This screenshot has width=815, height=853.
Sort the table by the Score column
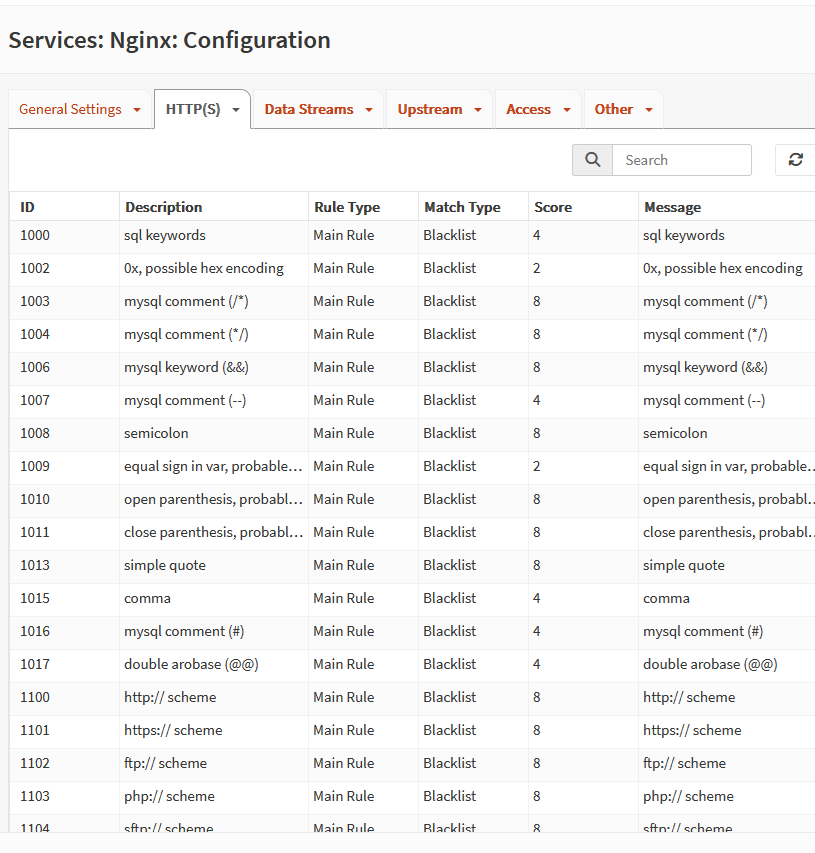pos(552,207)
